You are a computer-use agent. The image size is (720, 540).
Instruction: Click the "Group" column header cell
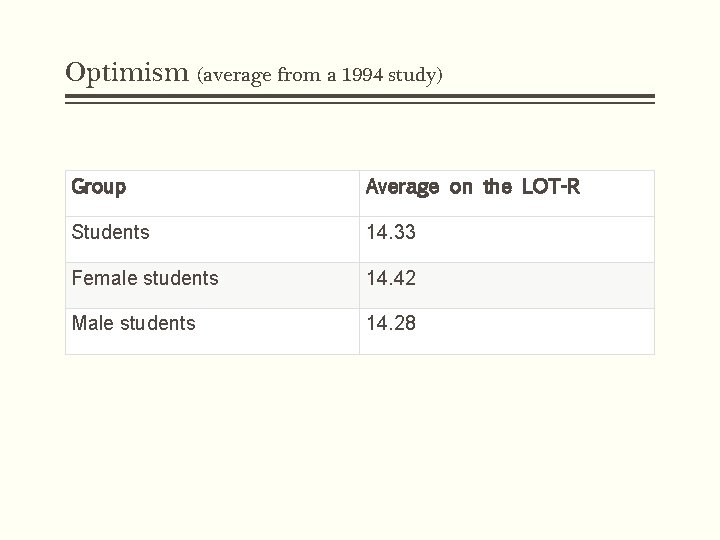(212, 193)
